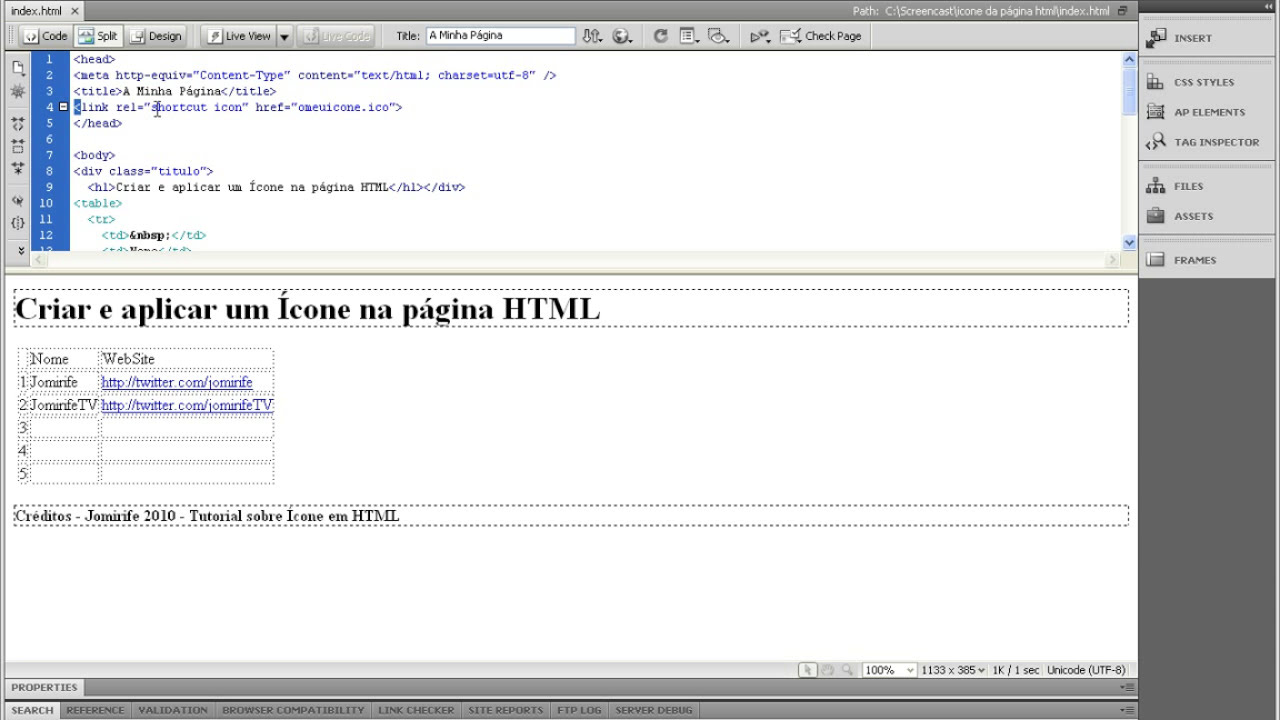Switch to Split view
Screen dimensions: 1280x720
(x=98, y=36)
